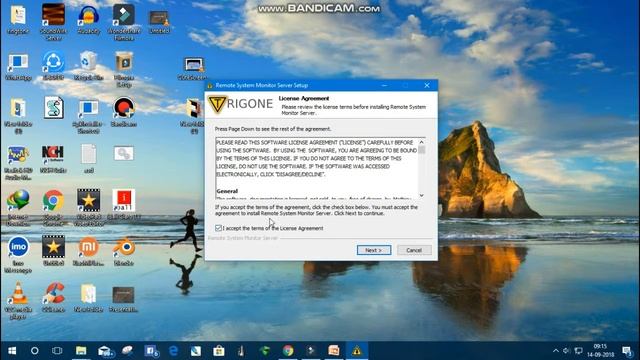Open Microsoft Store from the taskbar
This screenshot has width=640, height=360.
click(x=219, y=351)
